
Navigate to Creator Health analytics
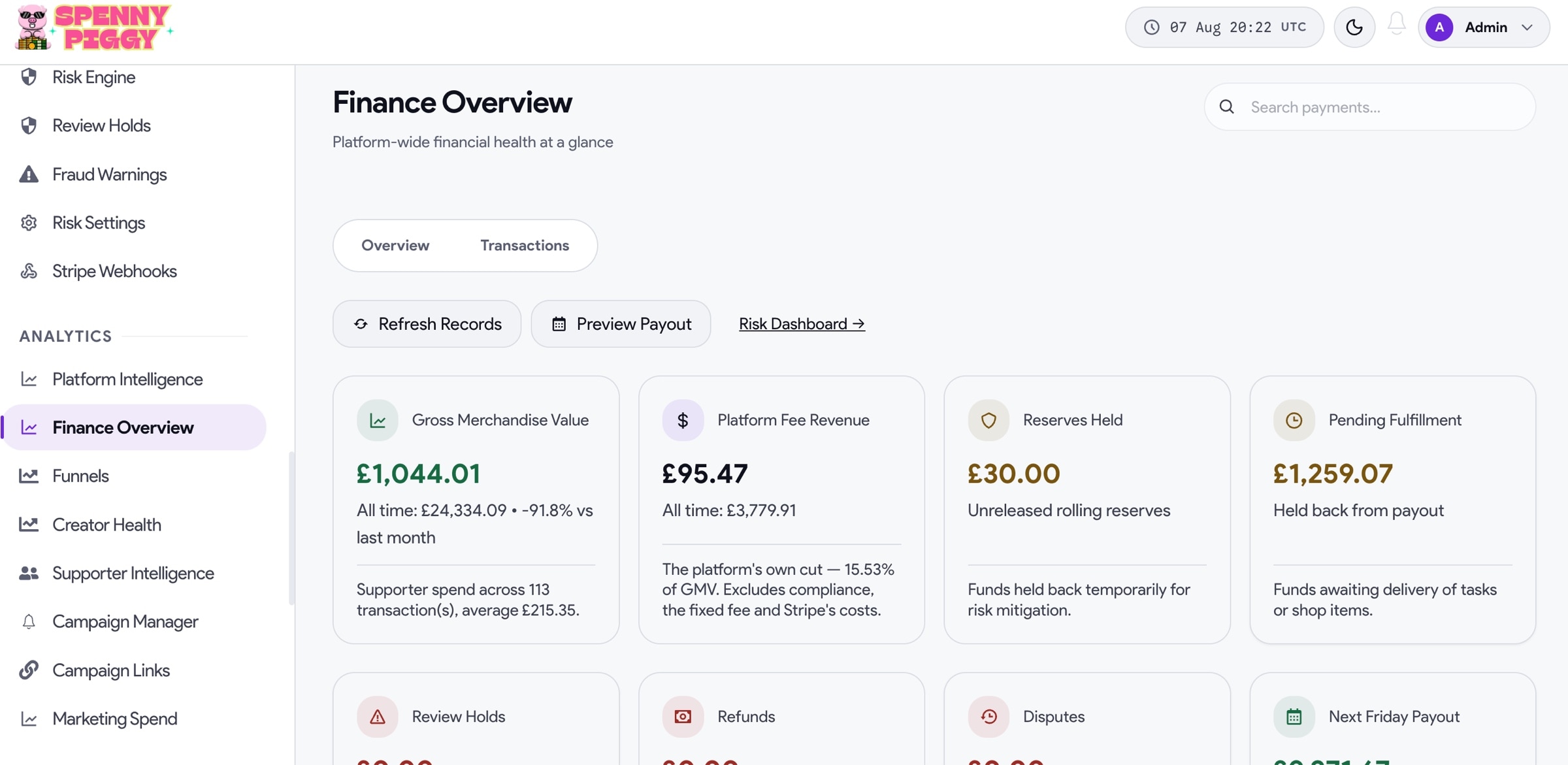click(x=106, y=525)
